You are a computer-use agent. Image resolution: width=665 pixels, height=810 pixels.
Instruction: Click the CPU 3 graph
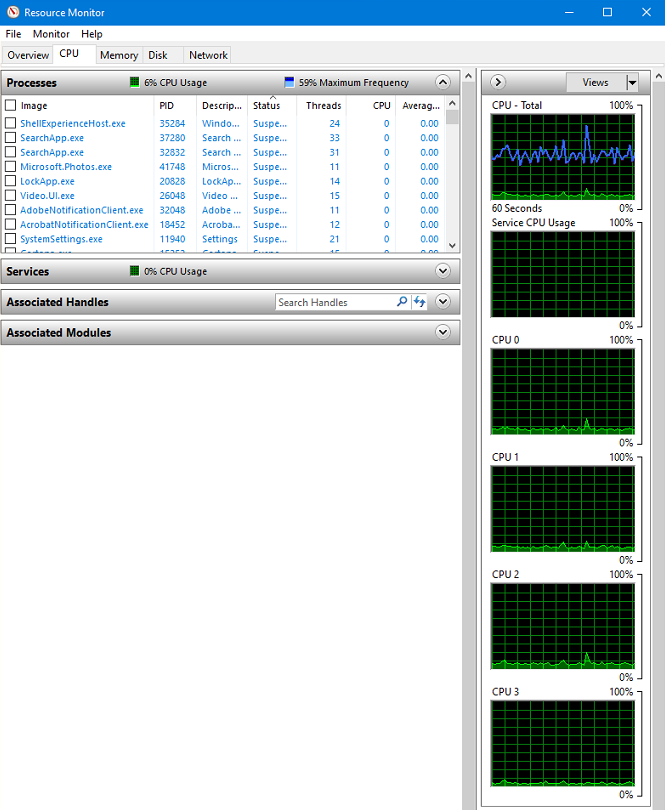pyautogui.click(x=563, y=743)
